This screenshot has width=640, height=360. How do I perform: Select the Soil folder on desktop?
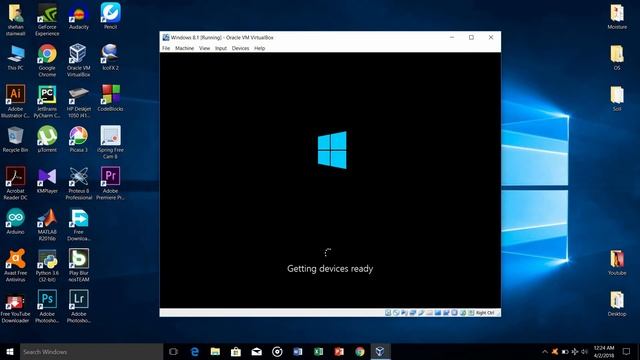point(617,98)
